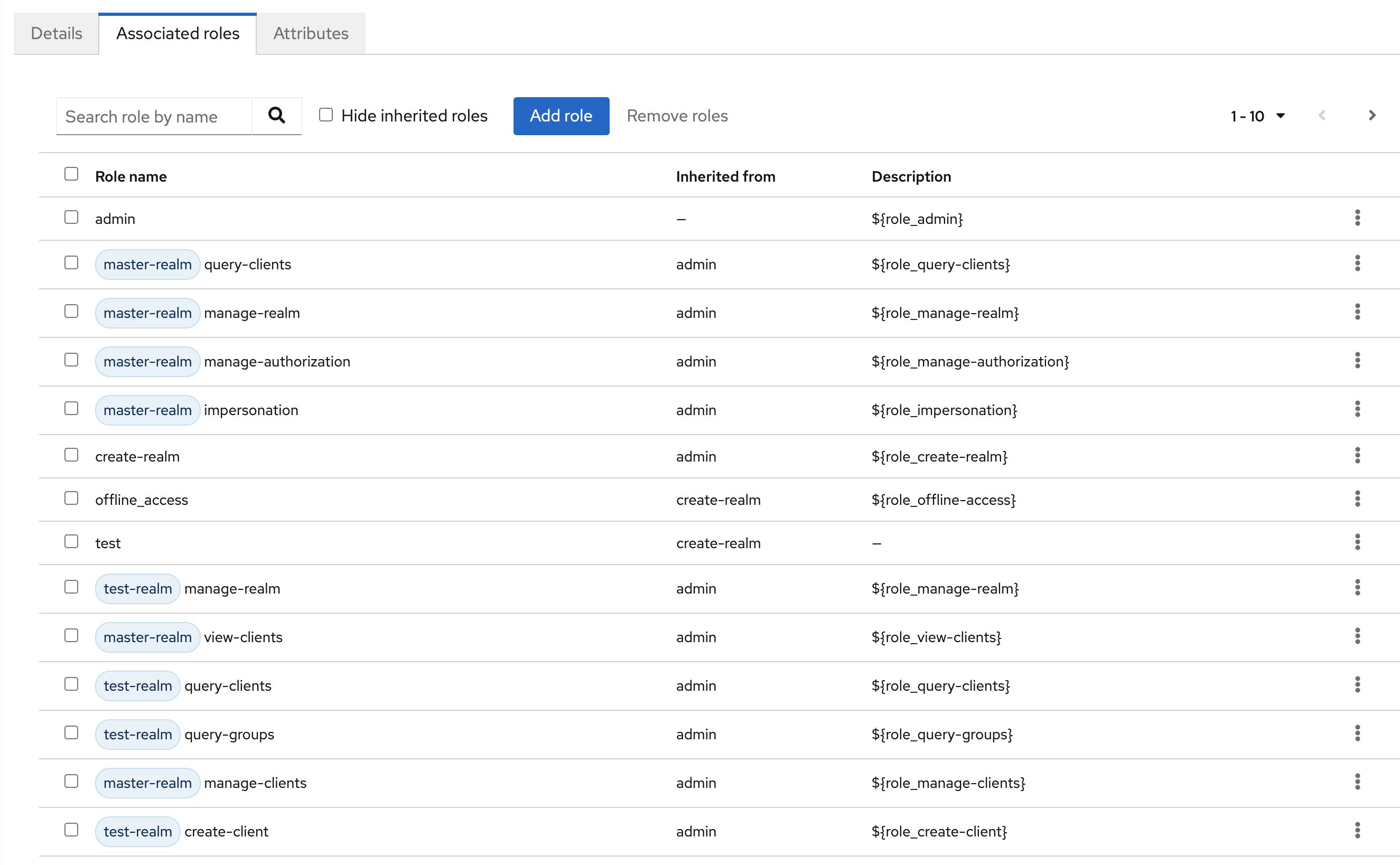This screenshot has width=1400, height=865.
Task: Click test-realm badge on create-client row
Action: (x=137, y=832)
